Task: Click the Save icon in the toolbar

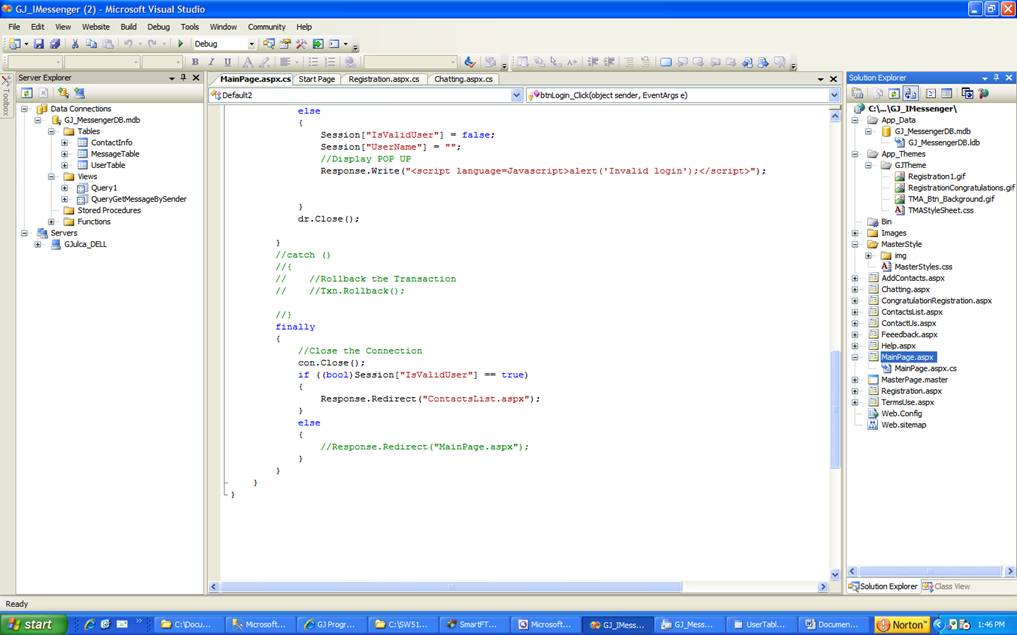Action: [x=39, y=44]
